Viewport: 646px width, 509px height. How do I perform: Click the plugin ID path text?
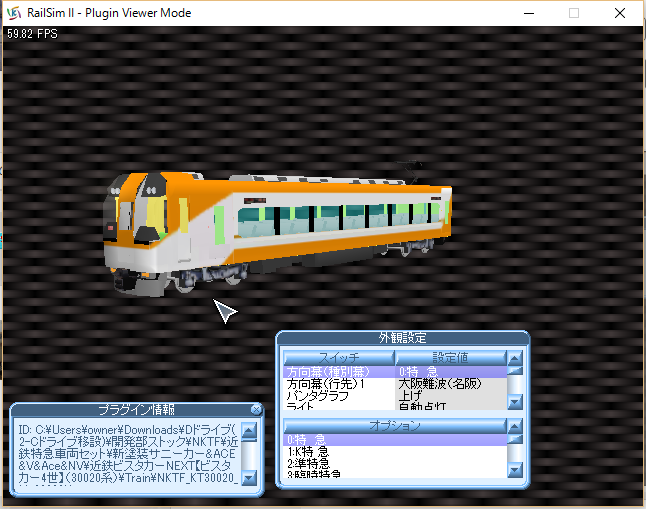[128, 454]
